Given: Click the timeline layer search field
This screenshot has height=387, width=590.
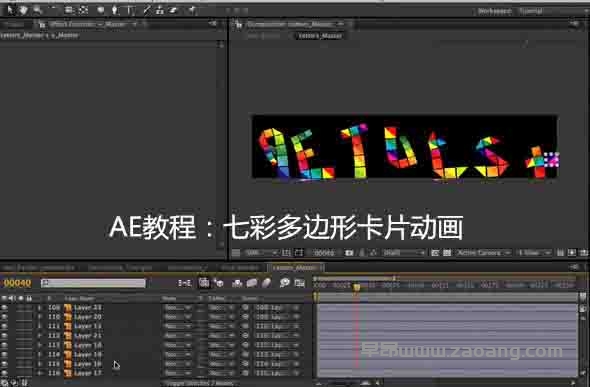Looking at the screenshot, I should (x=93, y=283).
